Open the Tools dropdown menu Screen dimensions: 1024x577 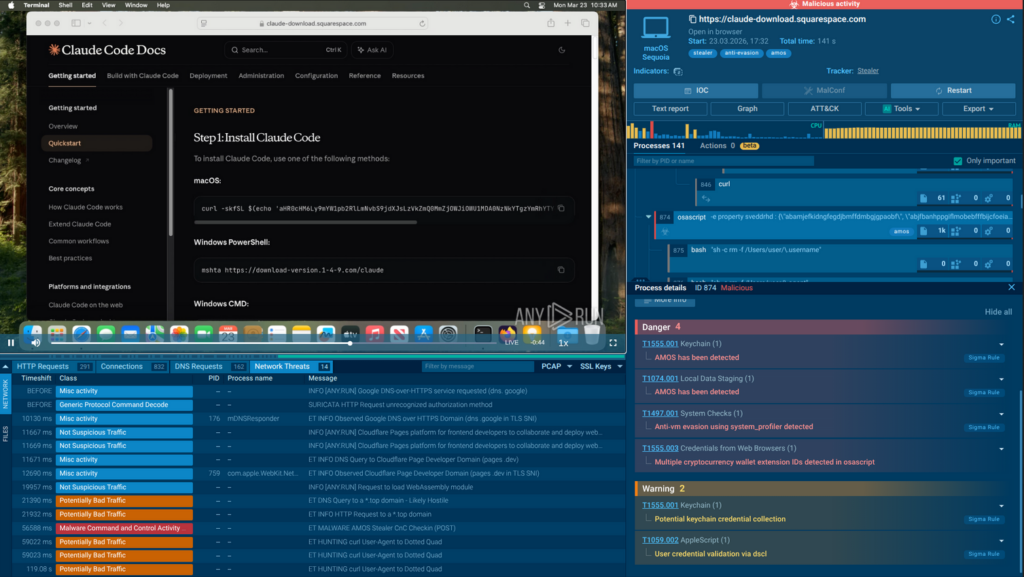(902, 108)
